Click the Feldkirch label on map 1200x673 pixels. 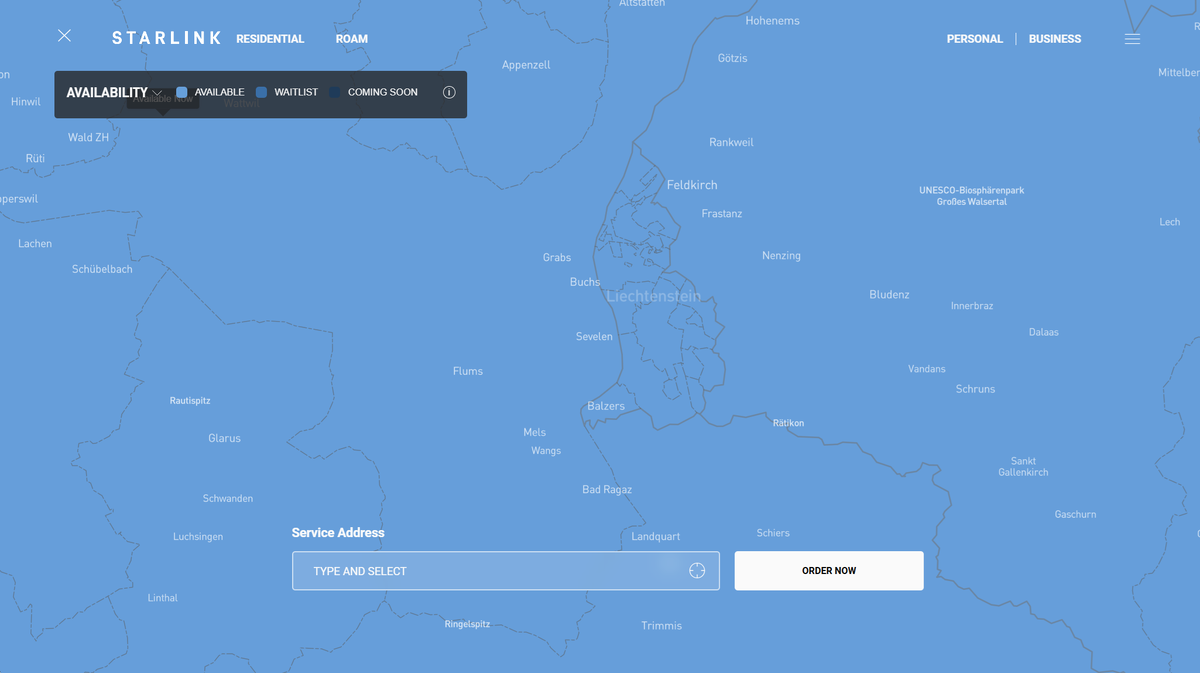692,185
